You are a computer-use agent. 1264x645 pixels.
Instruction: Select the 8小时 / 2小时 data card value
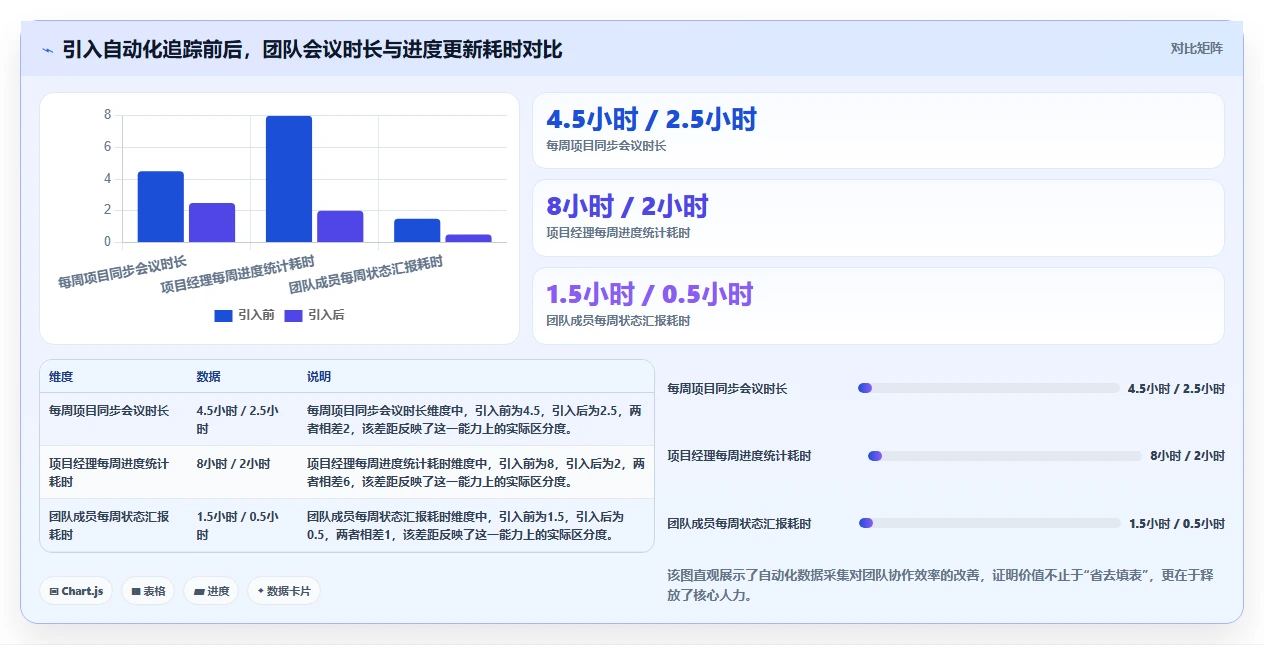pos(627,207)
